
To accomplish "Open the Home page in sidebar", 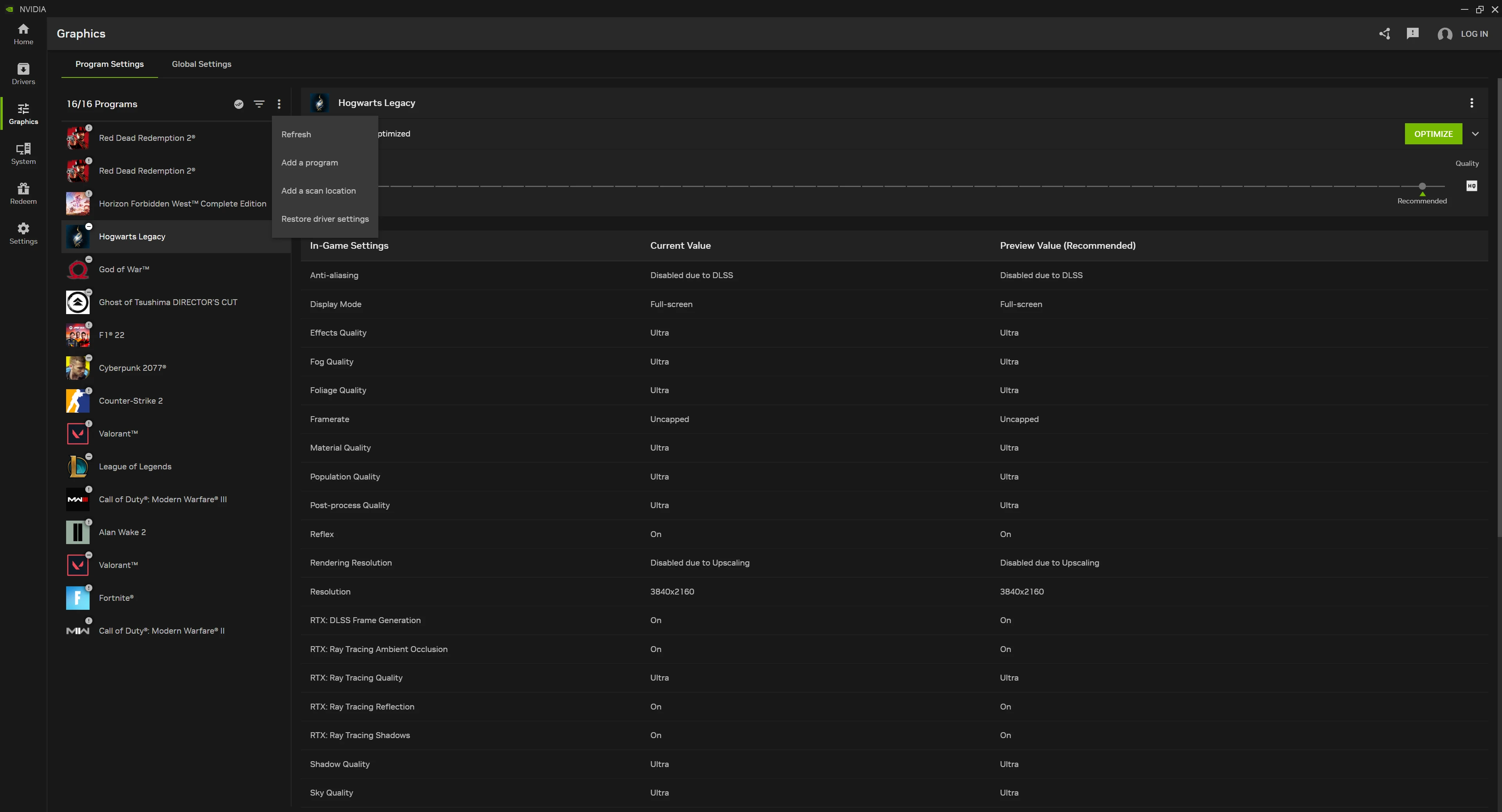I will pos(23,34).
